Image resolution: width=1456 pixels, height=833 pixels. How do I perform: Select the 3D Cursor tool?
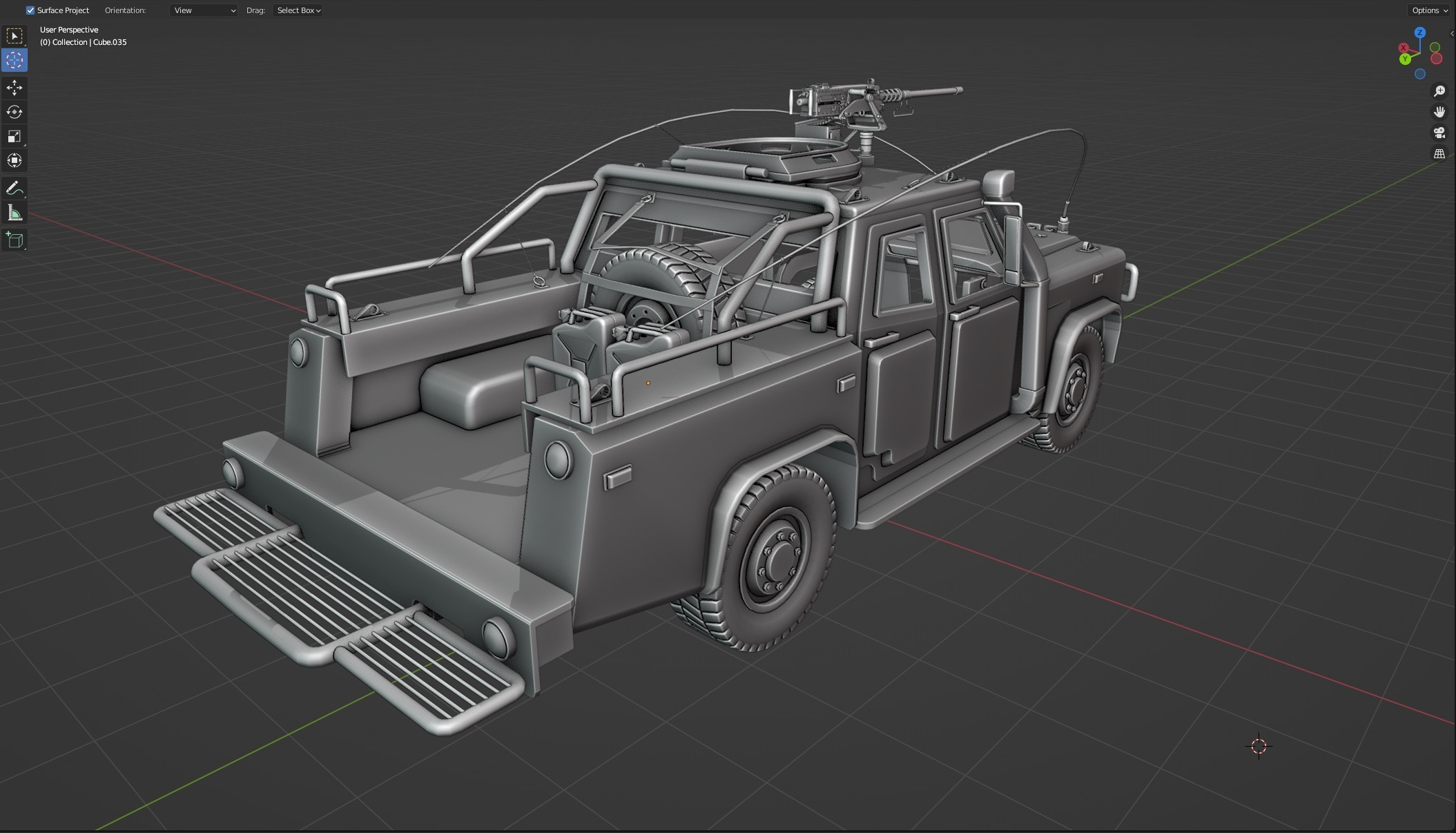pyautogui.click(x=14, y=60)
